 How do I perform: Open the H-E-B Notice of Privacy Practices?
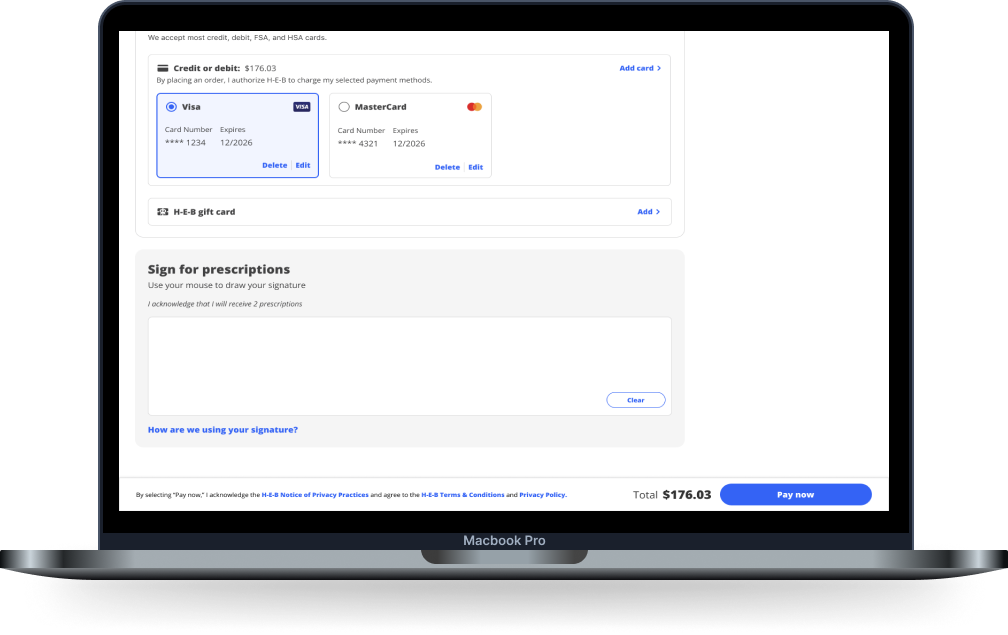click(x=315, y=495)
